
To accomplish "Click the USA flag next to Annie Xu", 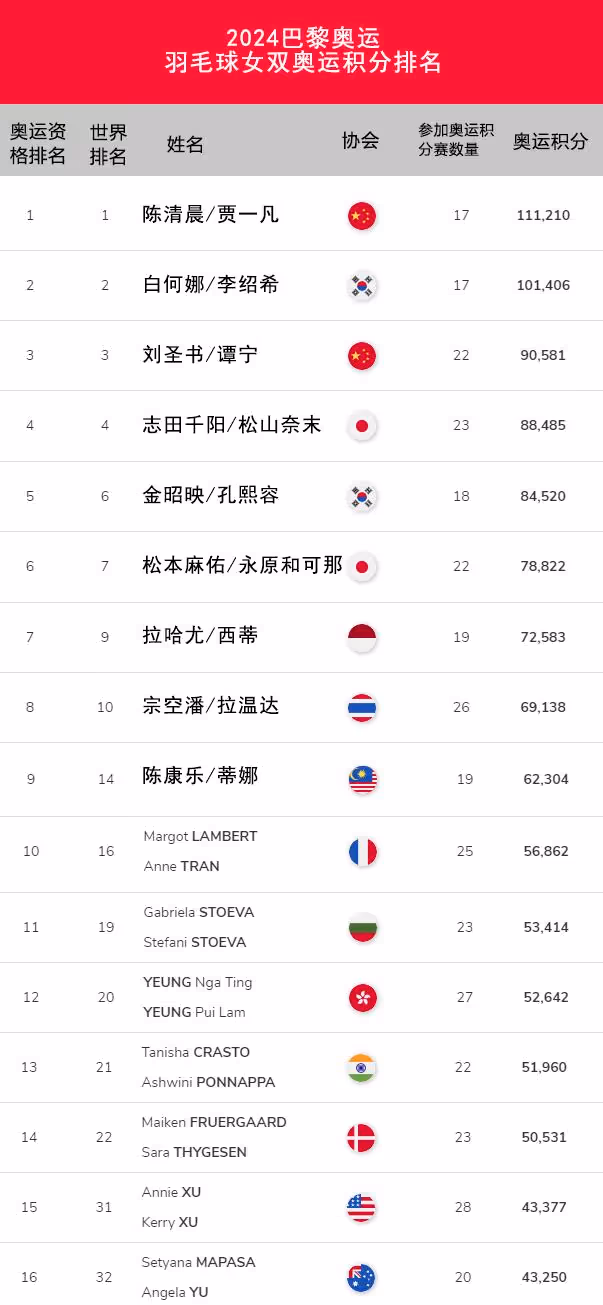I will click(x=361, y=1207).
